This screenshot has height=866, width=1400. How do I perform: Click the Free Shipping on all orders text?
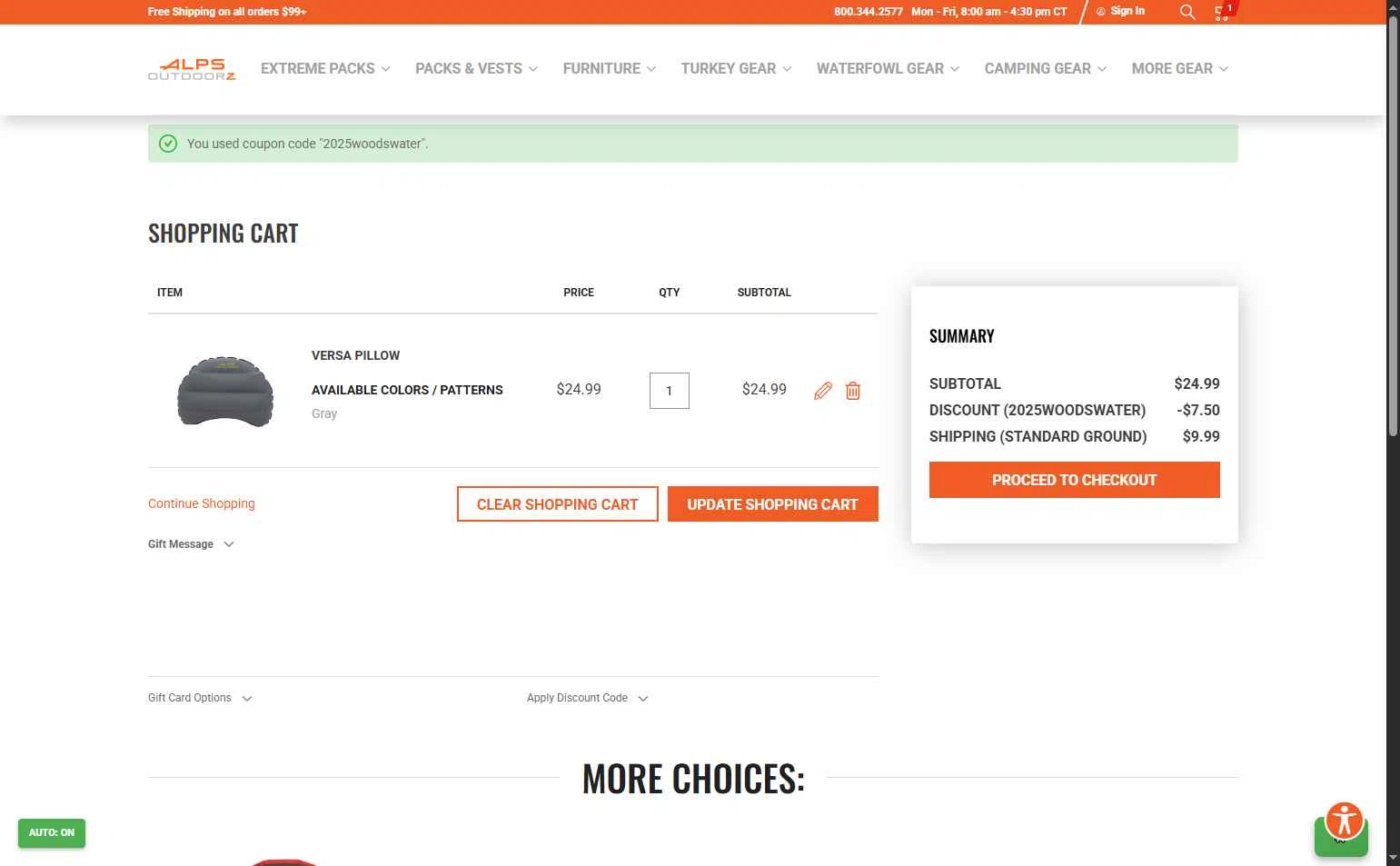coord(227,12)
